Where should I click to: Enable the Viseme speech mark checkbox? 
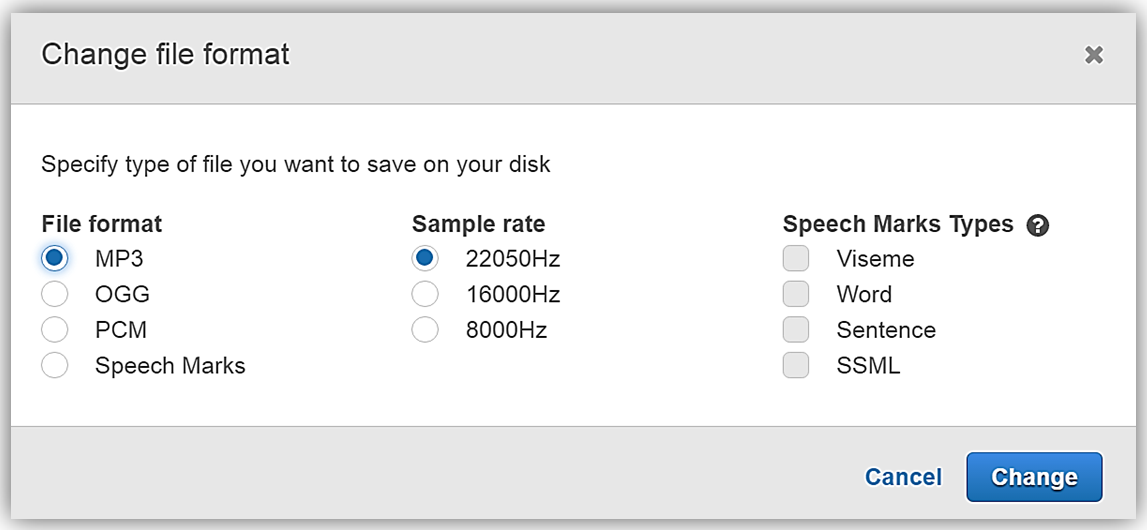coord(796,259)
